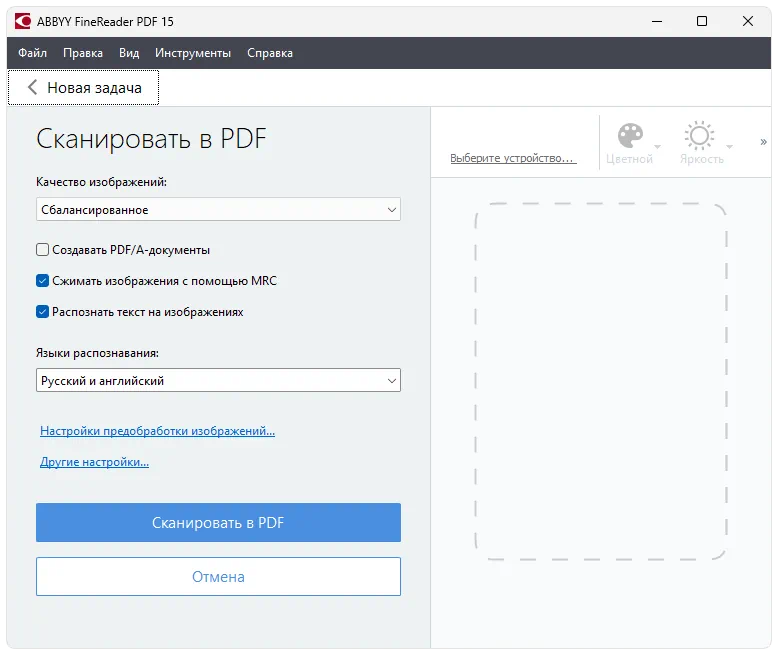Screen dimensions: 778x657
Task: Open the Яркость brightness dropdown arrow
Action: (x=729, y=146)
